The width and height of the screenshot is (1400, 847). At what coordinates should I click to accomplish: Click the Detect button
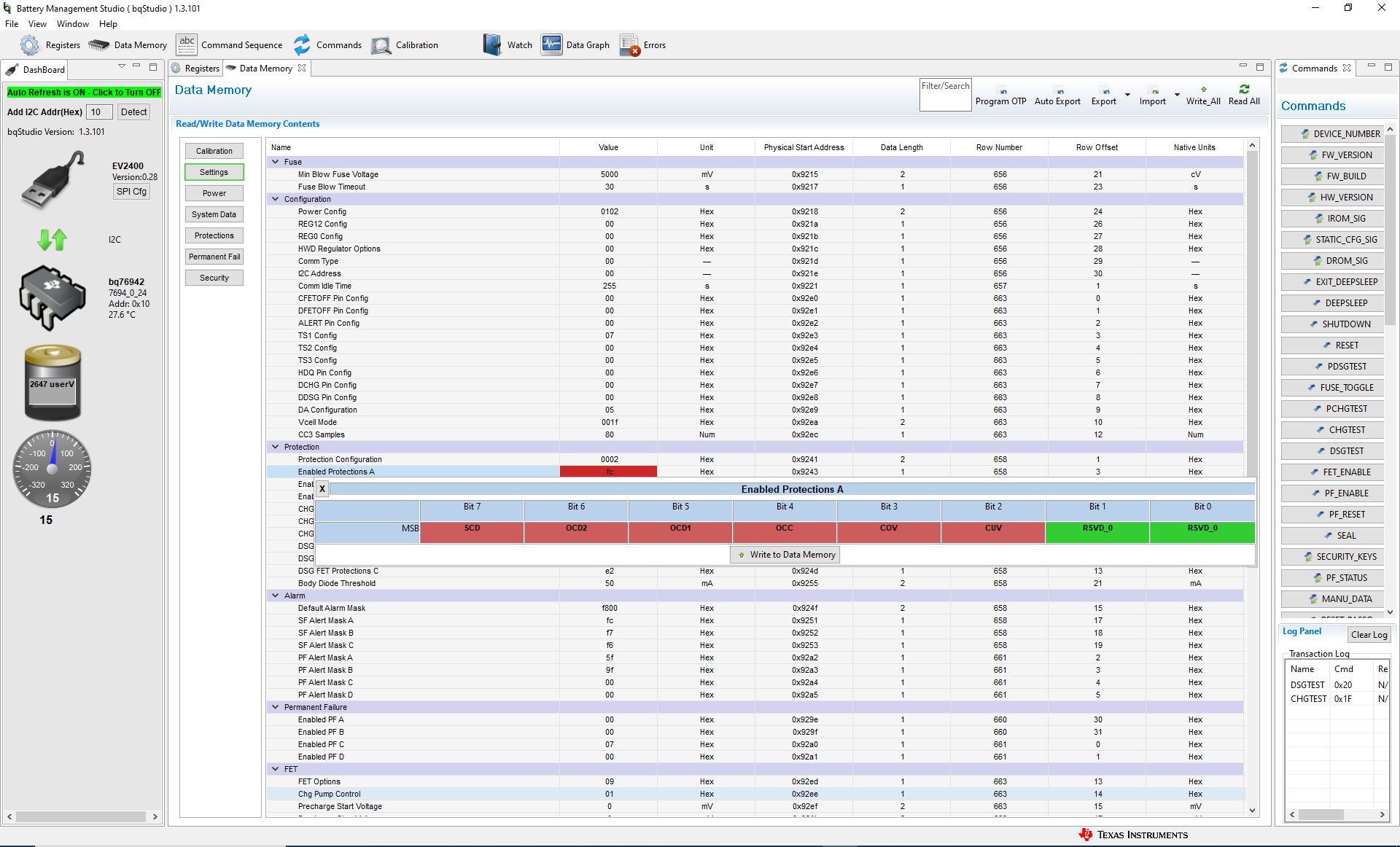click(x=133, y=112)
